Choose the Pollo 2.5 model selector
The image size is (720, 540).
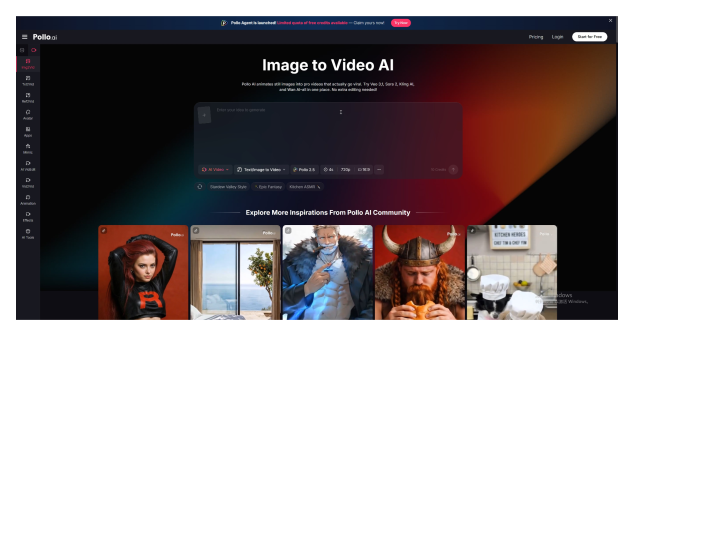click(x=304, y=169)
